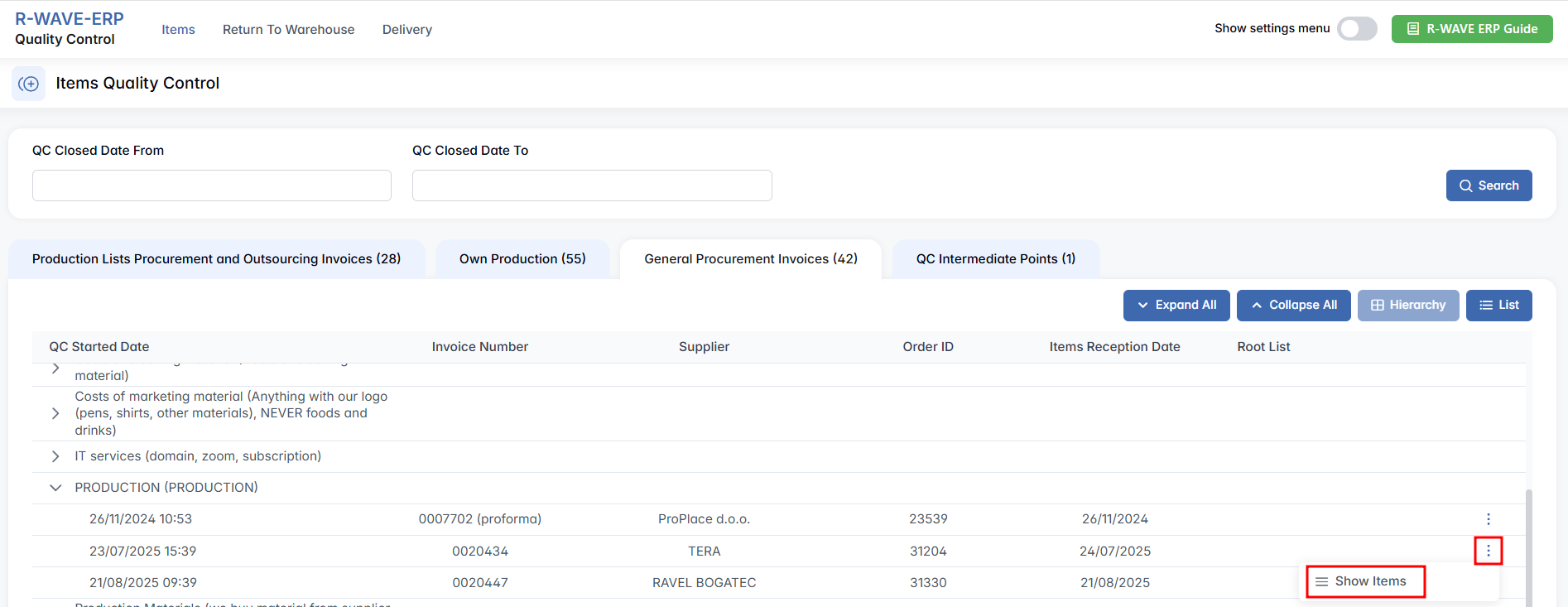Expand the Costs of marketing material row
The width and height of the screenshot is (1568, 607).
55,413
